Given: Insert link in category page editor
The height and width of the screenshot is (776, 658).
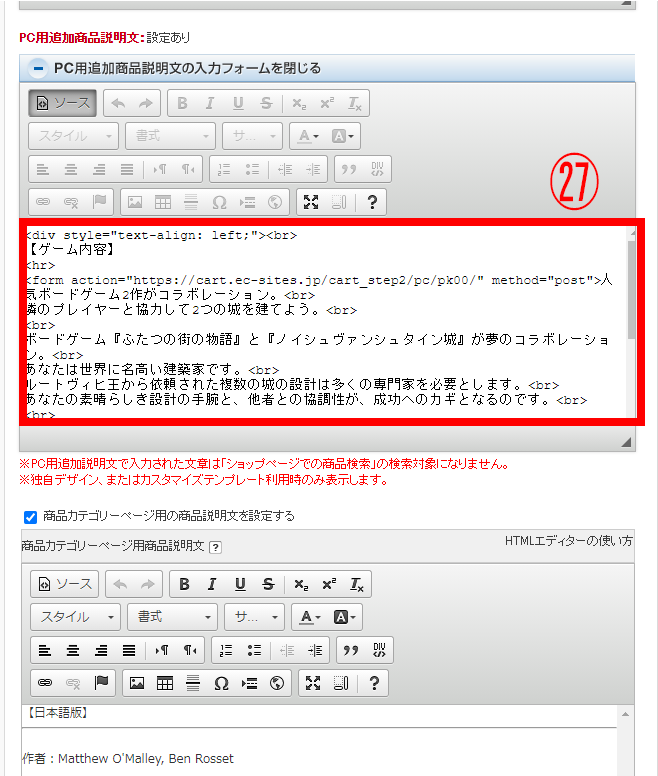Looking at the screenshot, I should [45, 683].
